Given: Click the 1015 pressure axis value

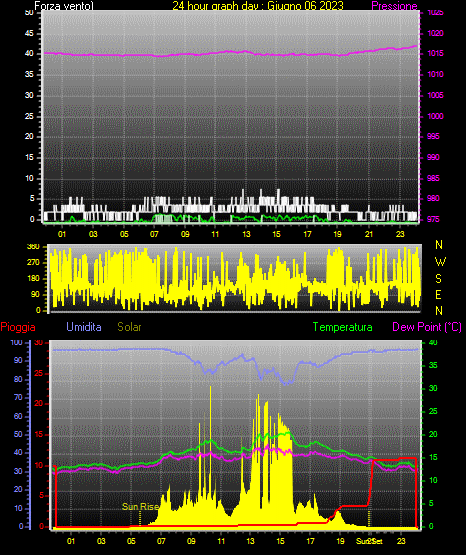Looking at the screenshot, I should (435, 53).
